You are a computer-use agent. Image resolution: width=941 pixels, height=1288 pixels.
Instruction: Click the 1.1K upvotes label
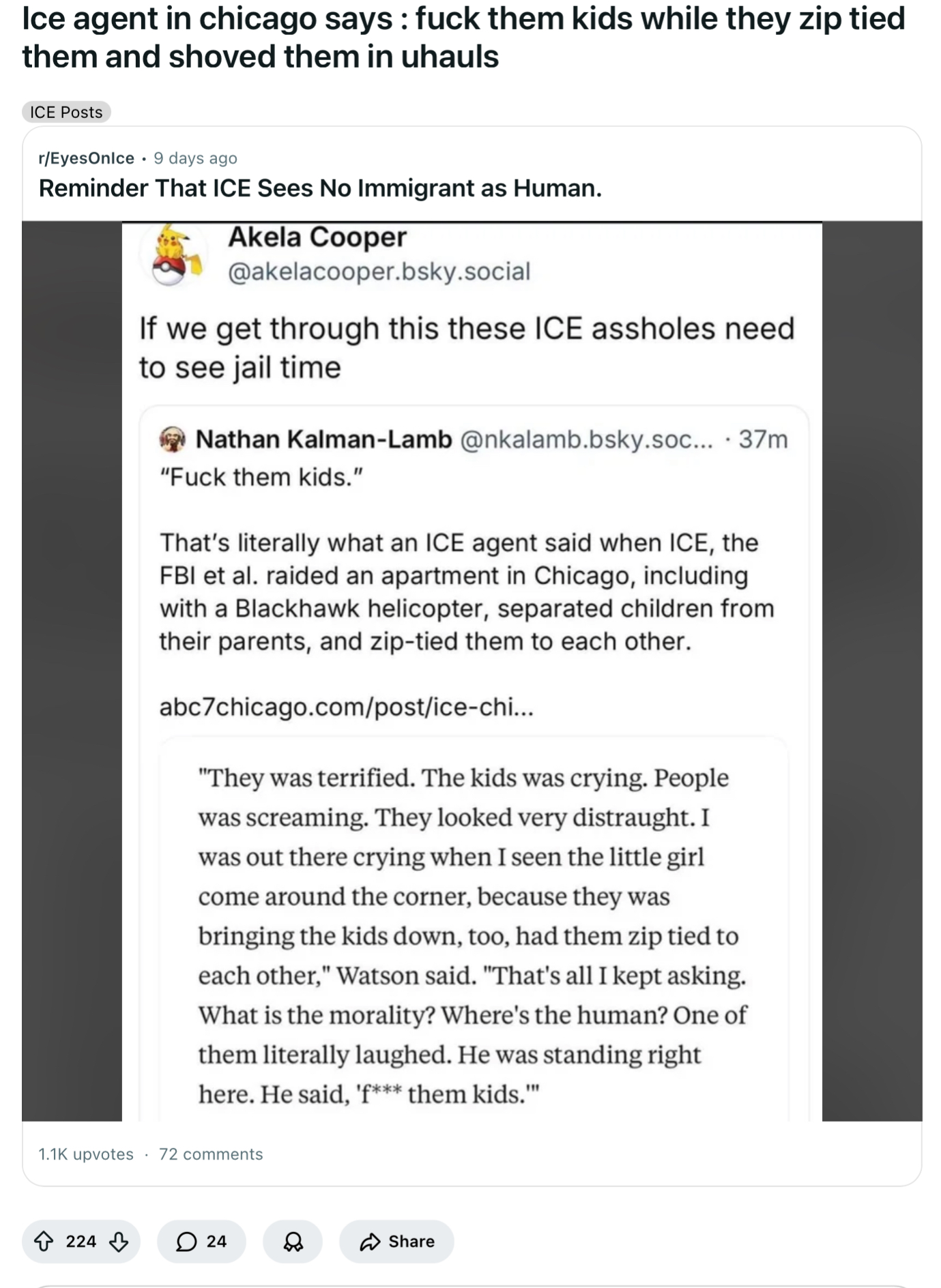86,1154
